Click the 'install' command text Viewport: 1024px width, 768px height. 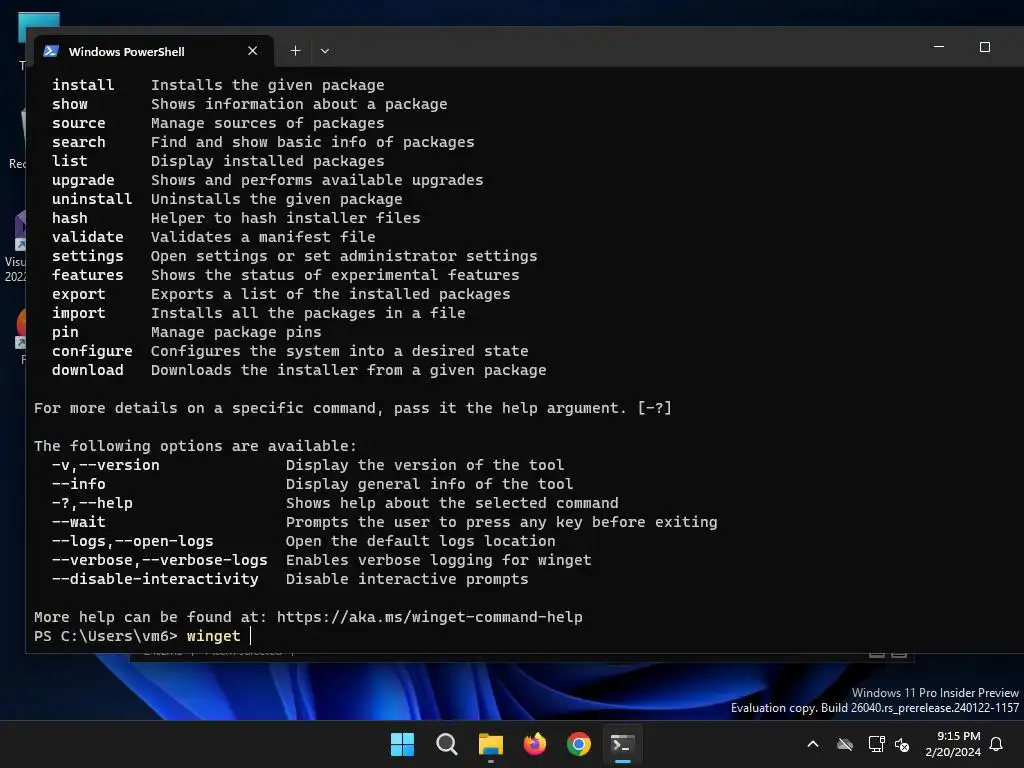click(x=83, y=85)
